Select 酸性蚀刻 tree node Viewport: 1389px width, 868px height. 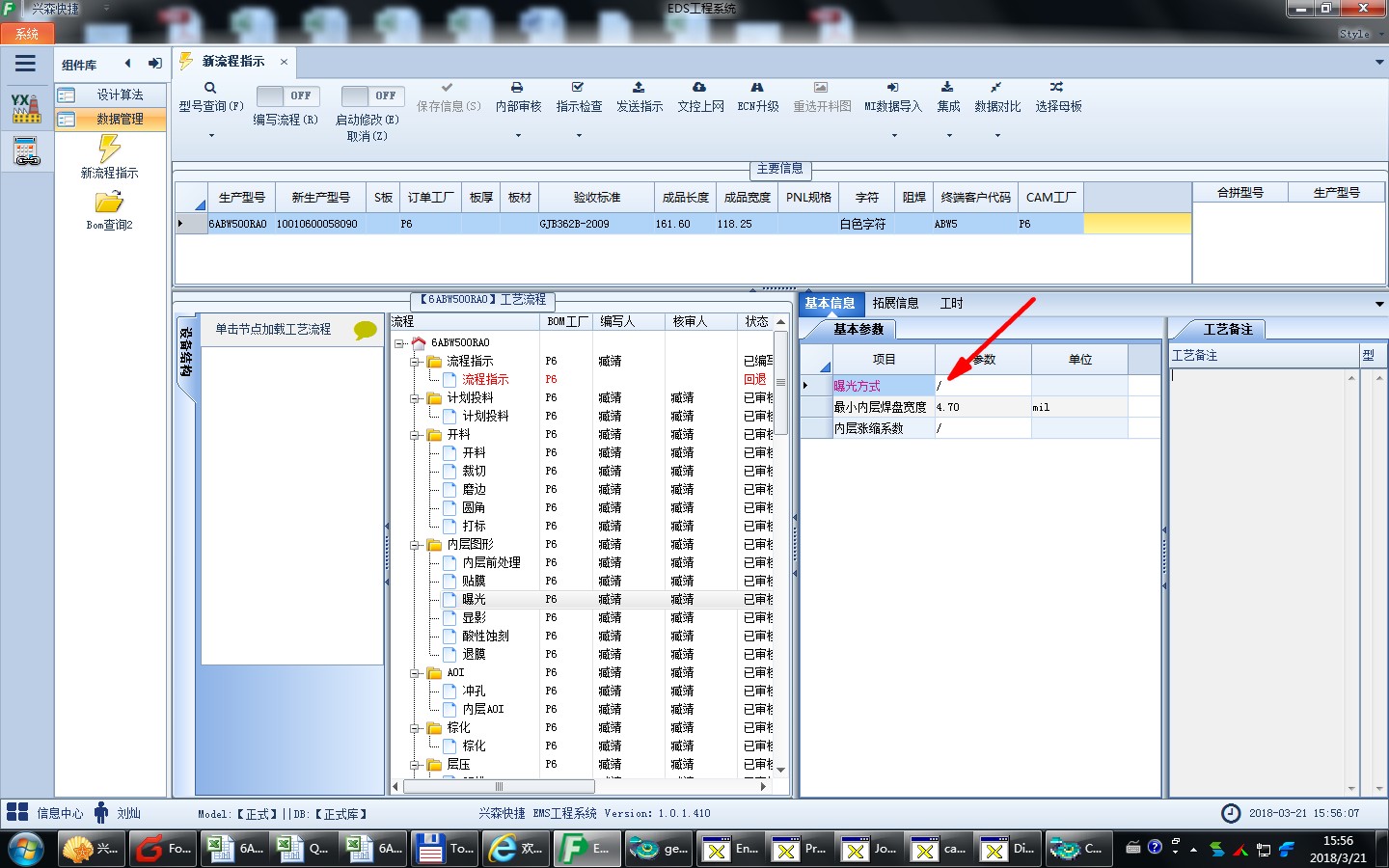pos(485,637)
